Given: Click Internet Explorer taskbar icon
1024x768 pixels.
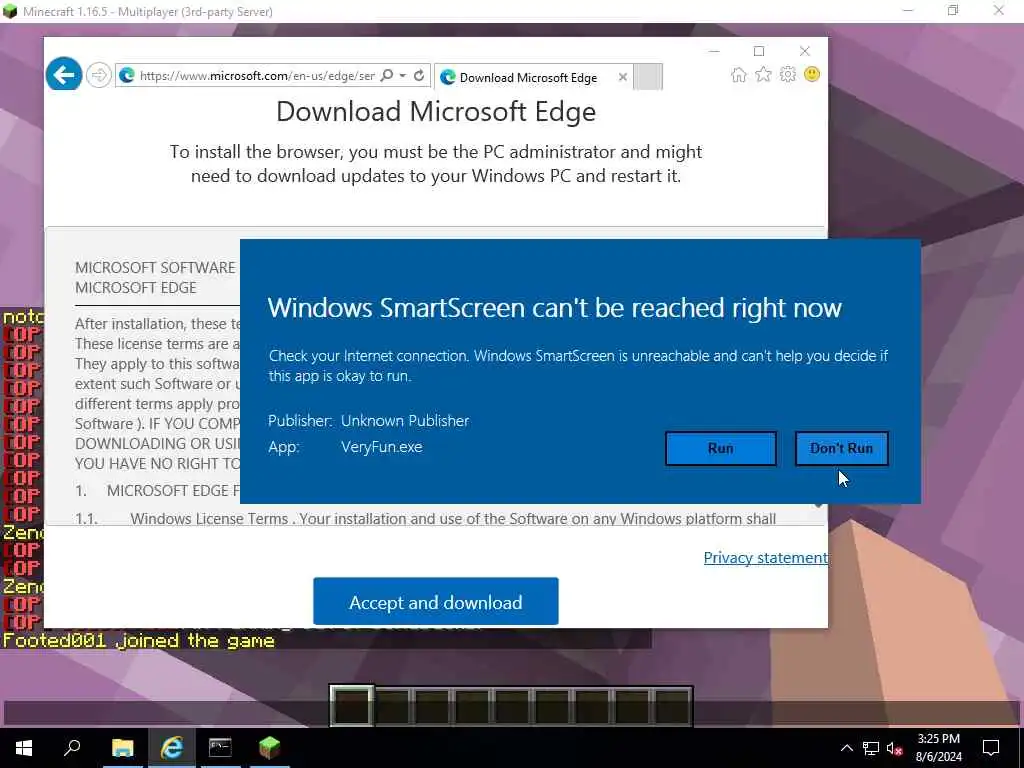Looking at the screenshot, I should tap(171, 748).
